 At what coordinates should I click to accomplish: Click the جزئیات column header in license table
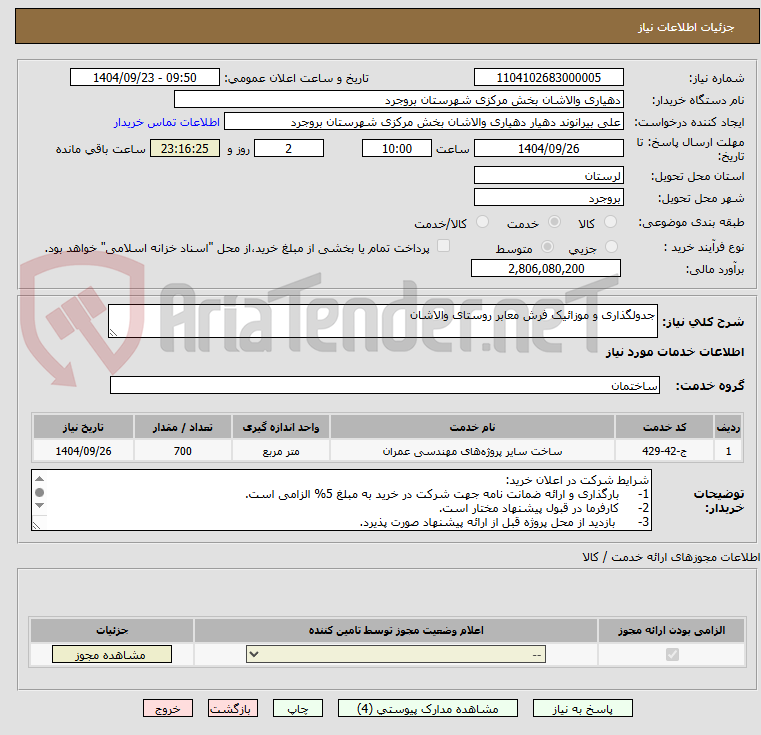click(x=112, y=630)
